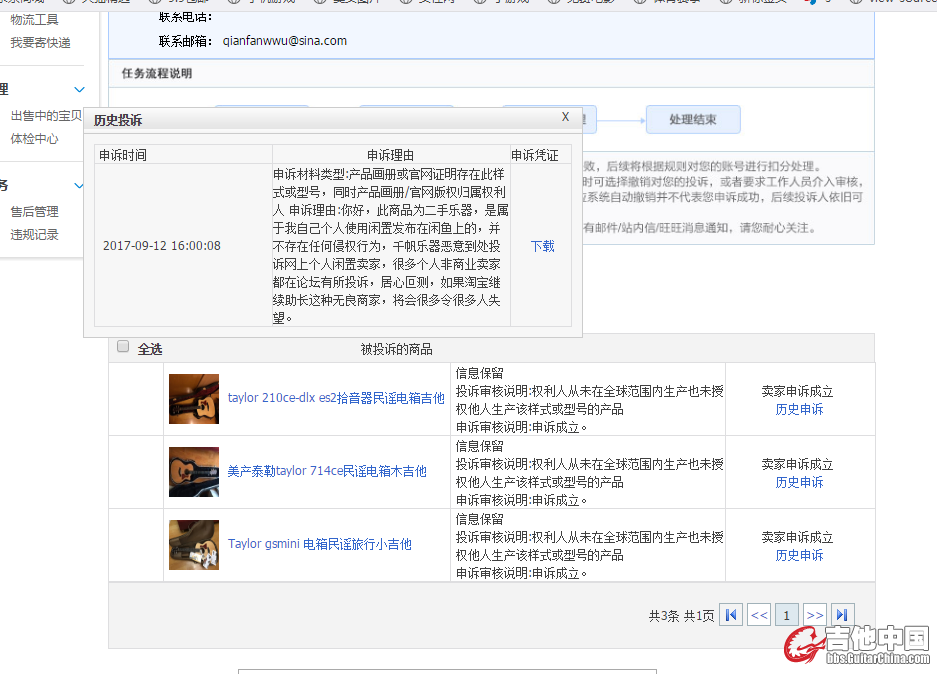
Task: Click the 申诉时间 column header
Action: pyautogui.click(x=123, y=155)
